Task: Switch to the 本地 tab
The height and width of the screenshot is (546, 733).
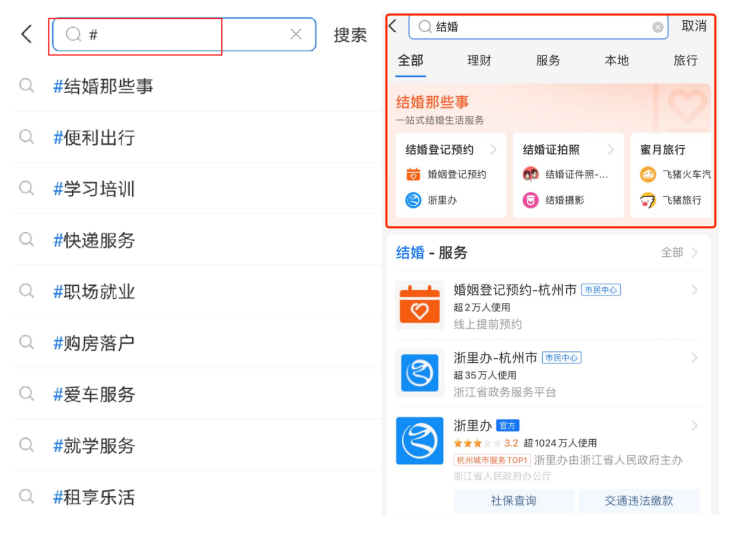Action: (x=617, y=60)
